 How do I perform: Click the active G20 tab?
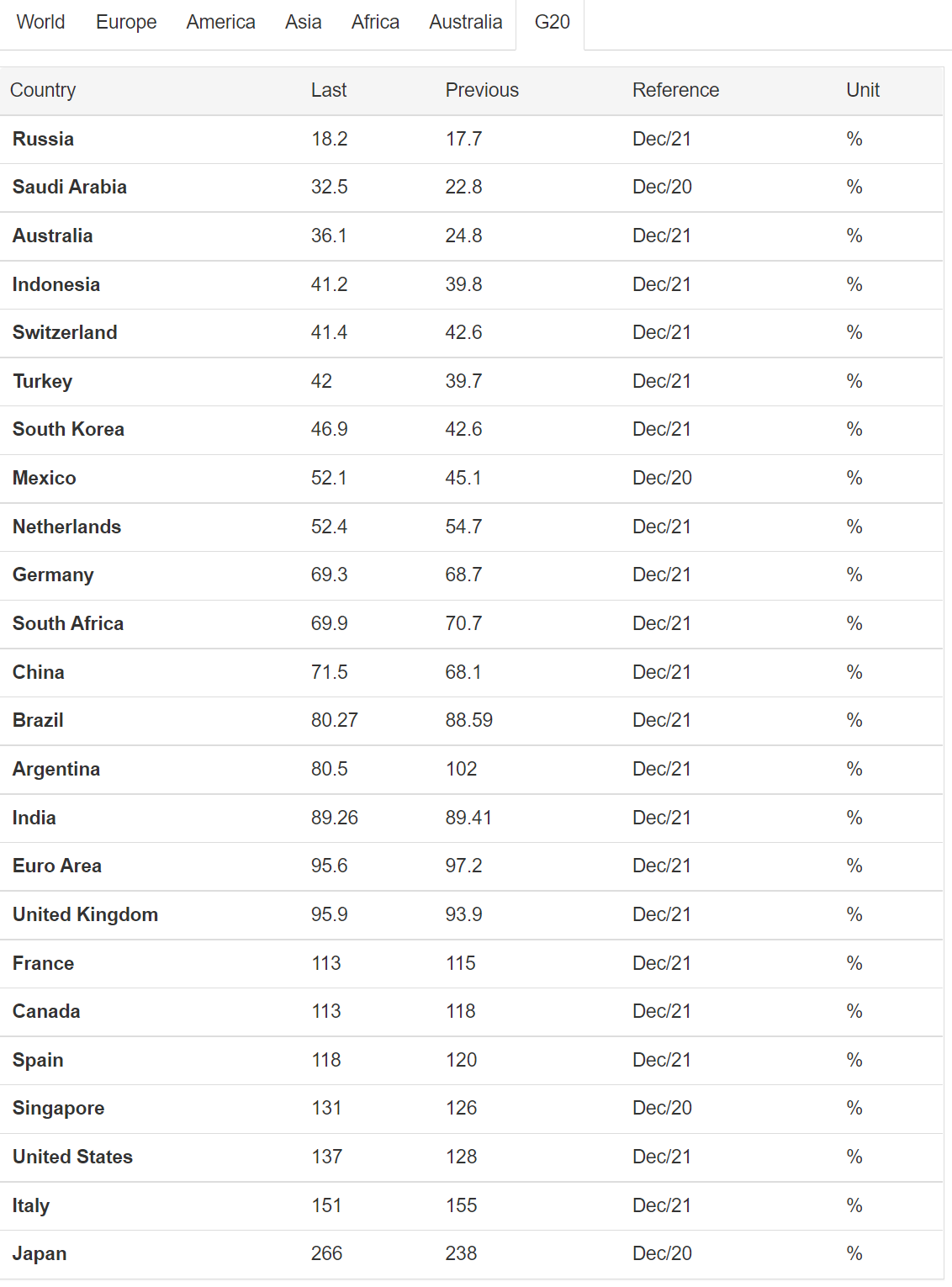[552, 22]
